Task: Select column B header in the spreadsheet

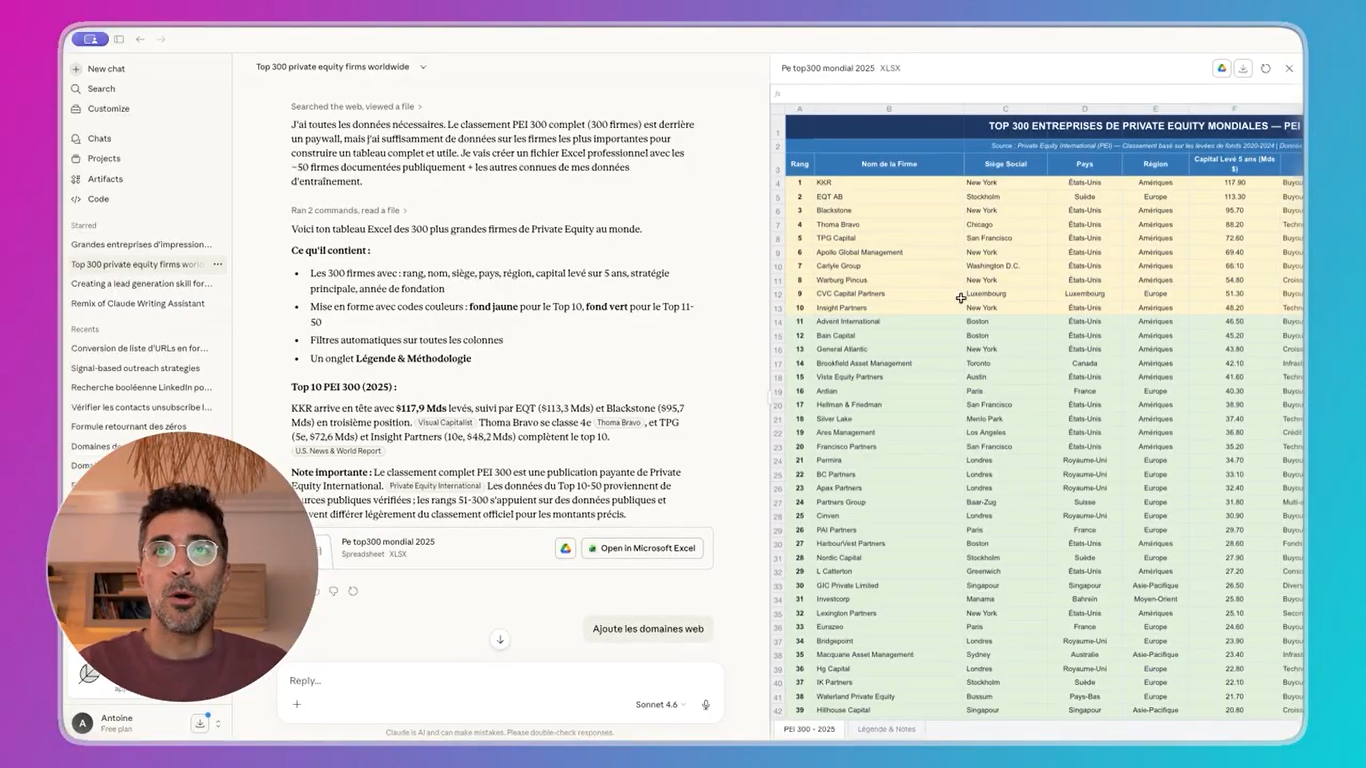Action: (889, 109)
